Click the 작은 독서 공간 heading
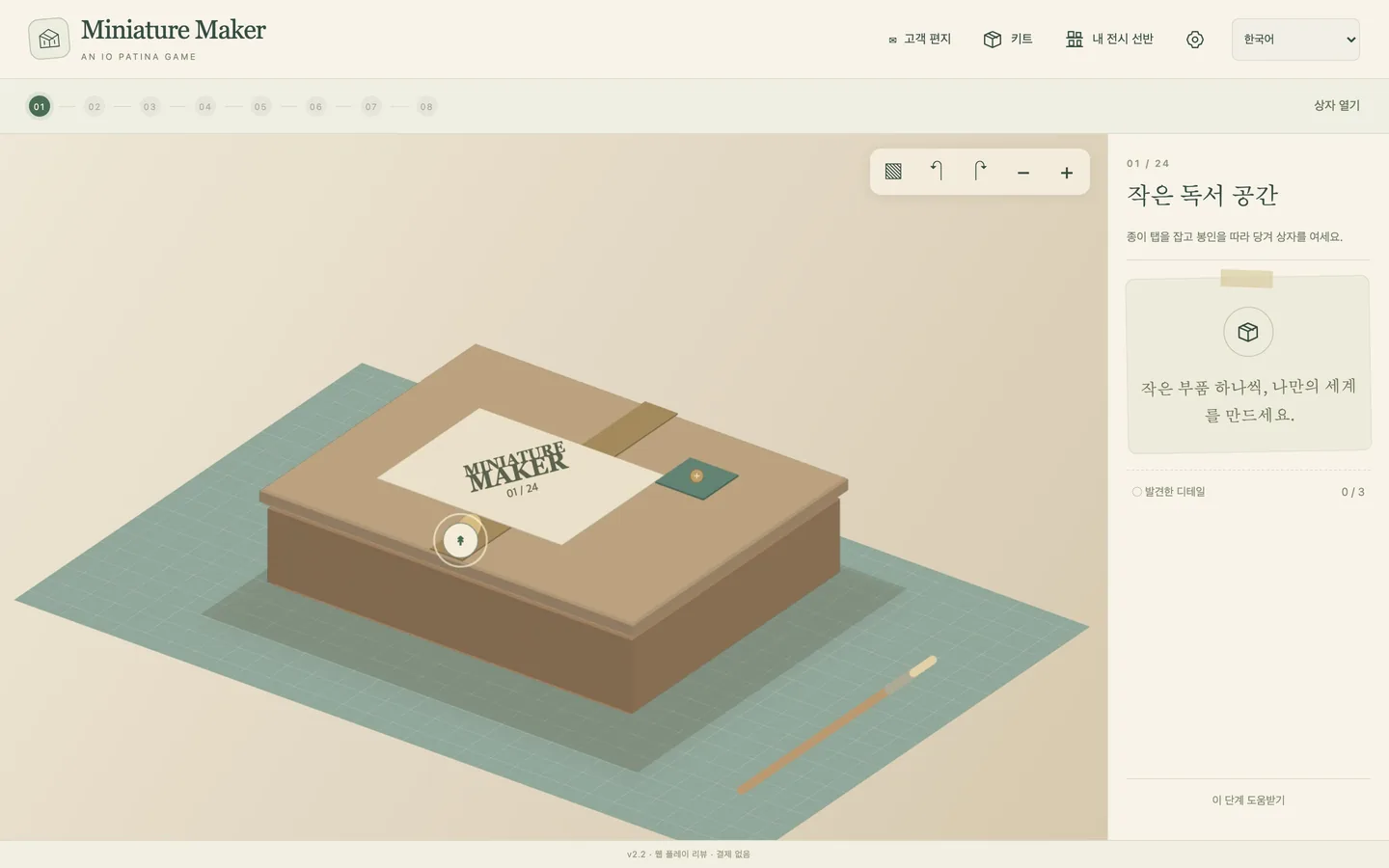The image size is (1389, 868). (1202, 196)
